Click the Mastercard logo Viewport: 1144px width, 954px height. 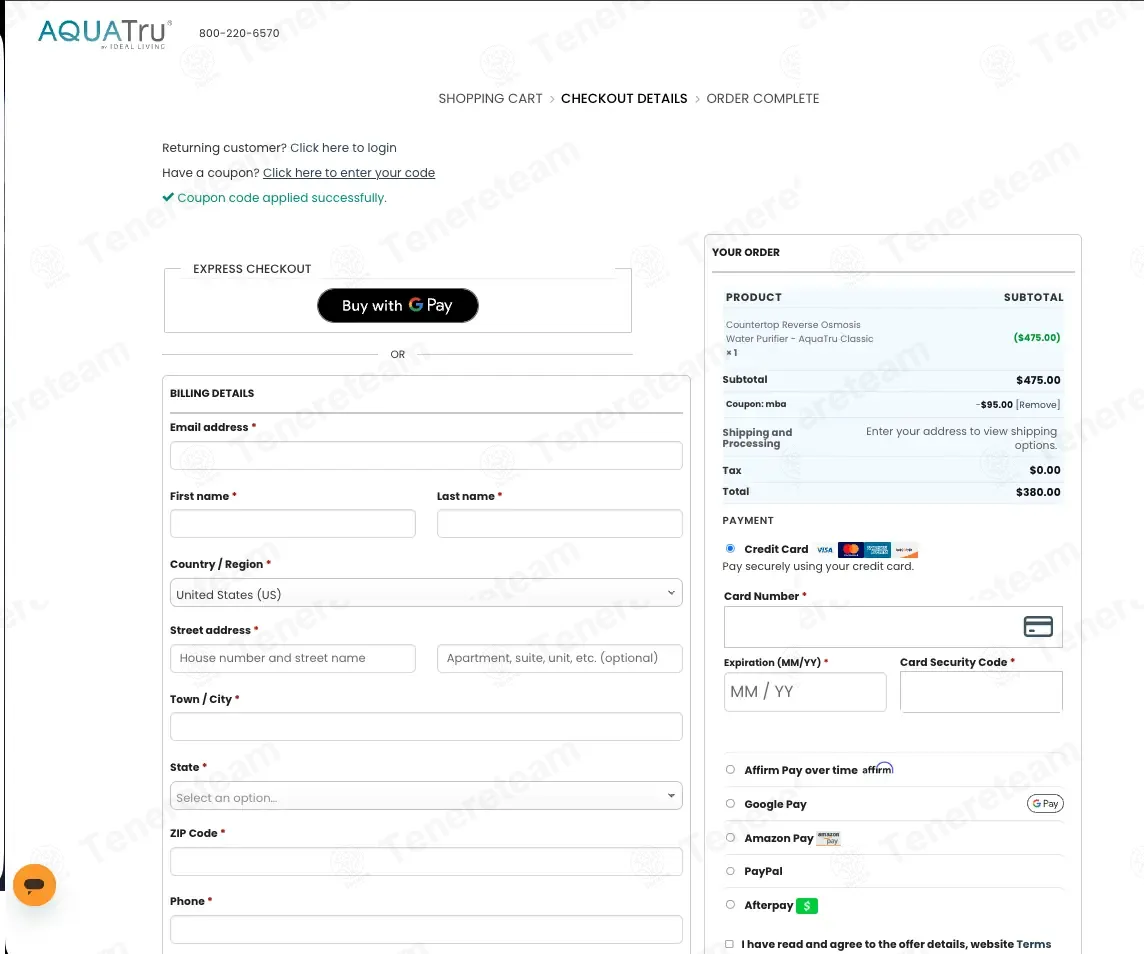(x=851, y=550)
